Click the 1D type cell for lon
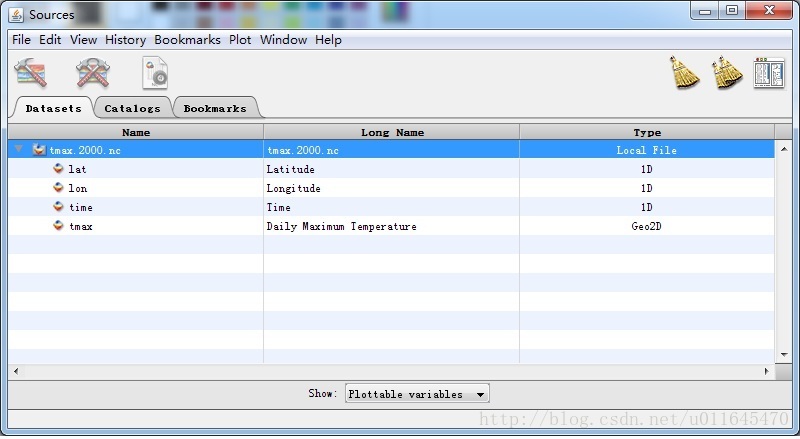Image resolution: width=800 pixels, height=439 pixels. [x=646, y=188]
